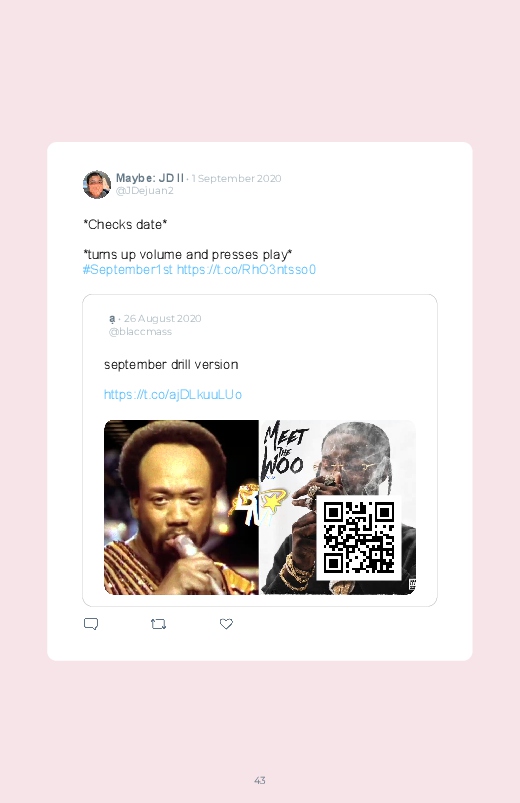
Task: Click the 1 September 2020 timestamp
Action: click(x=237, y=178)
